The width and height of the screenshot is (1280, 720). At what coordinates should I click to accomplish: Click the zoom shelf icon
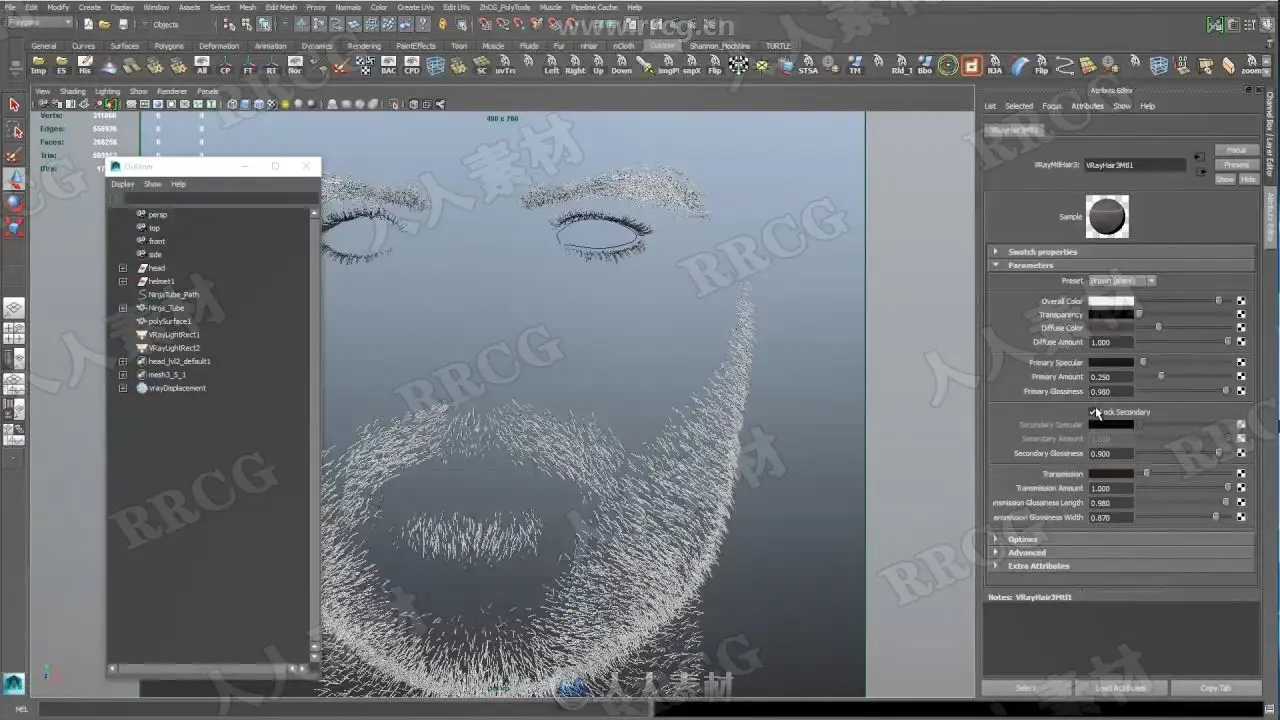click(1251, 66)
